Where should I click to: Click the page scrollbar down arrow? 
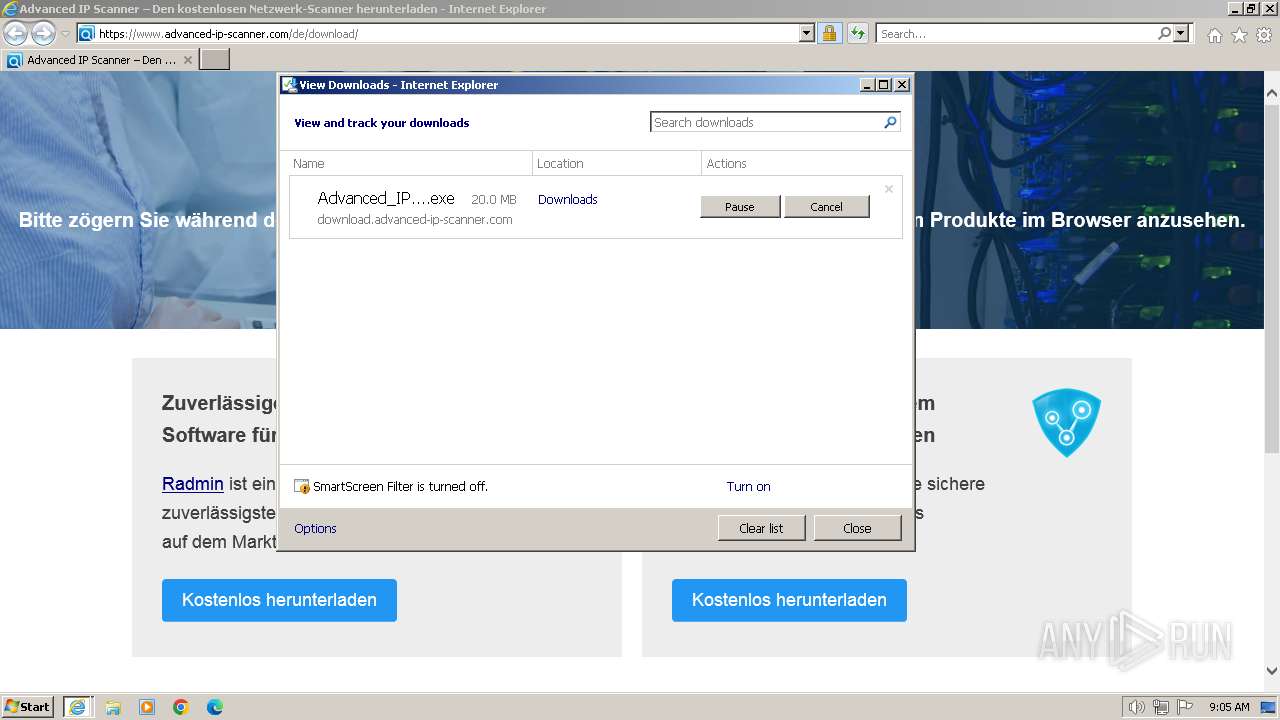[1271, 671]
